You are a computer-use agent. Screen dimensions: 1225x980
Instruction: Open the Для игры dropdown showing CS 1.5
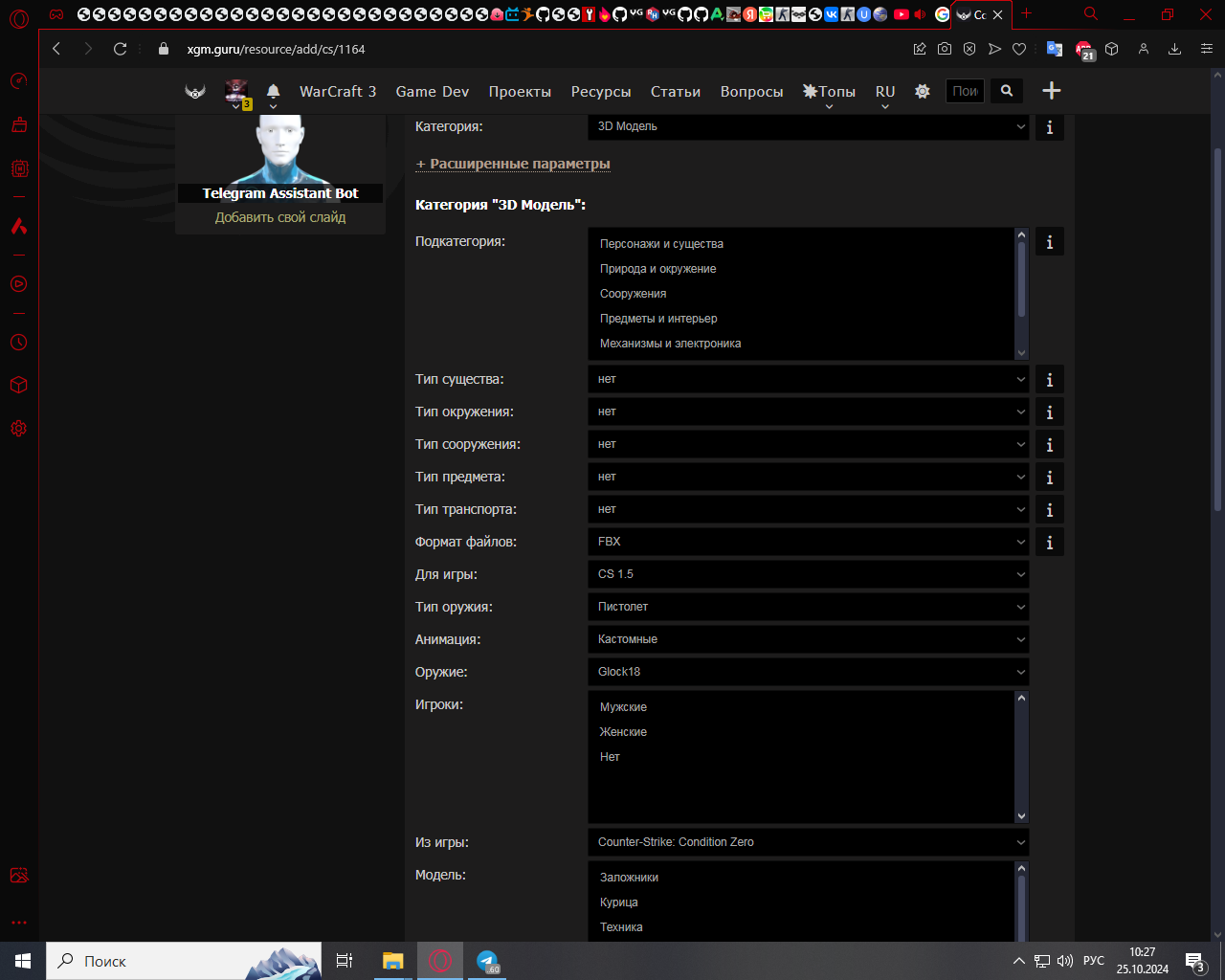809,574
